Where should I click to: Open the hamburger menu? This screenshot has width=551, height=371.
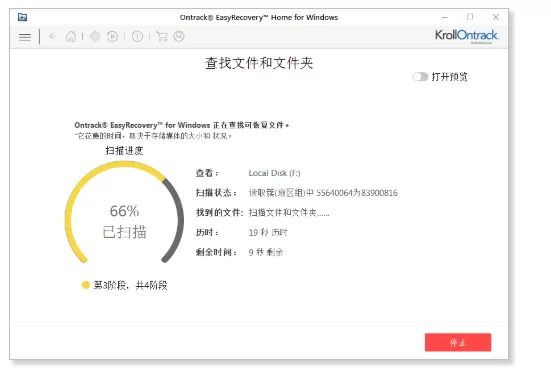pyautogui.click(x=25, y=37)
